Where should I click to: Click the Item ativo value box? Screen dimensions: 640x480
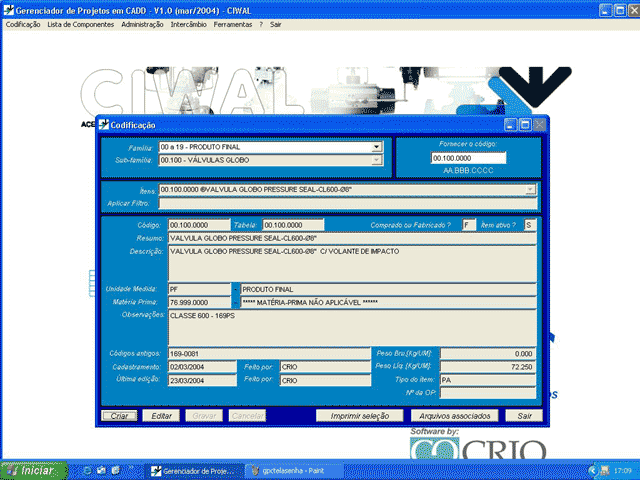529,225
